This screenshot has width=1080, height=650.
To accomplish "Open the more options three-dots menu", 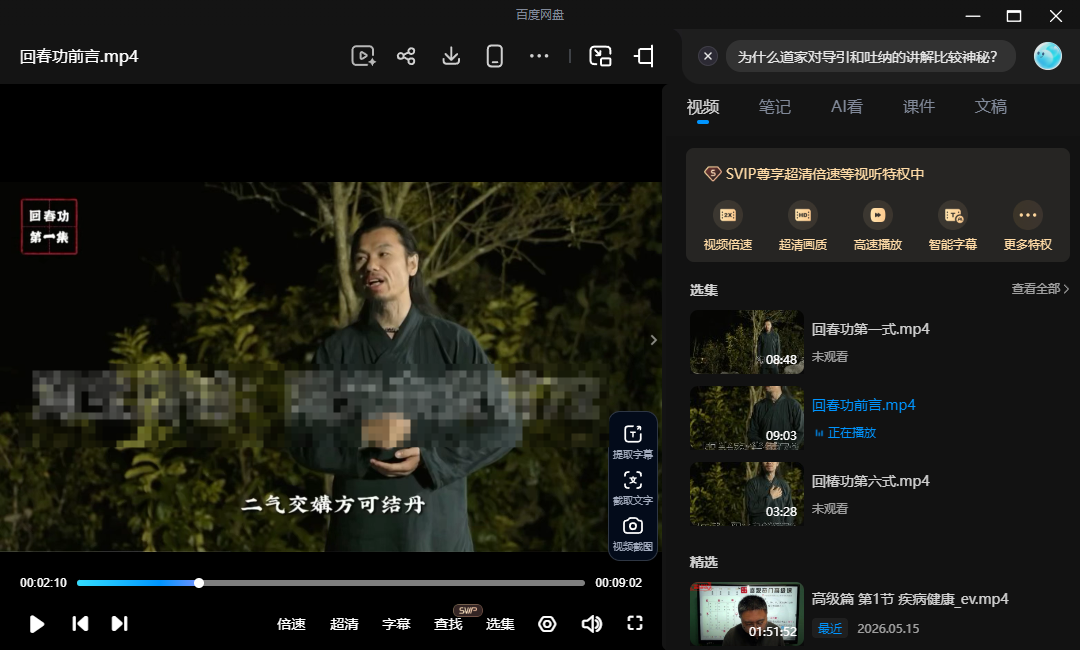I will pyautogui.click(x=539, y=56).
